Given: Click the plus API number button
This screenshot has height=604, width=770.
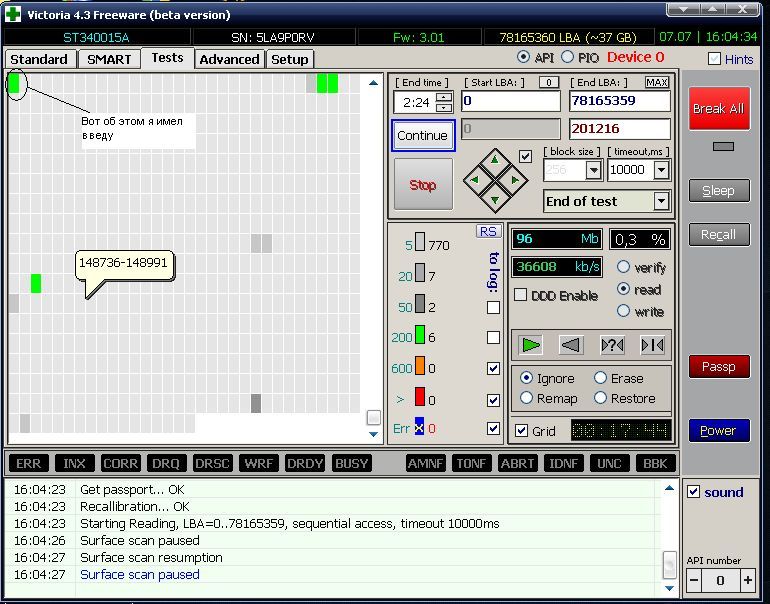Looking at the screenshot, I should click(747, 580).
